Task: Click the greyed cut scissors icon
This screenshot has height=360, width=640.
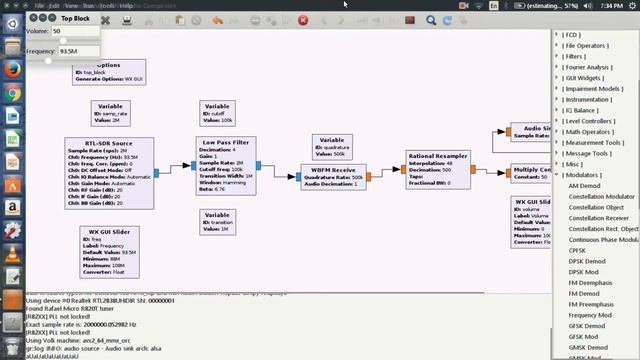Action: tap(149, 20)
